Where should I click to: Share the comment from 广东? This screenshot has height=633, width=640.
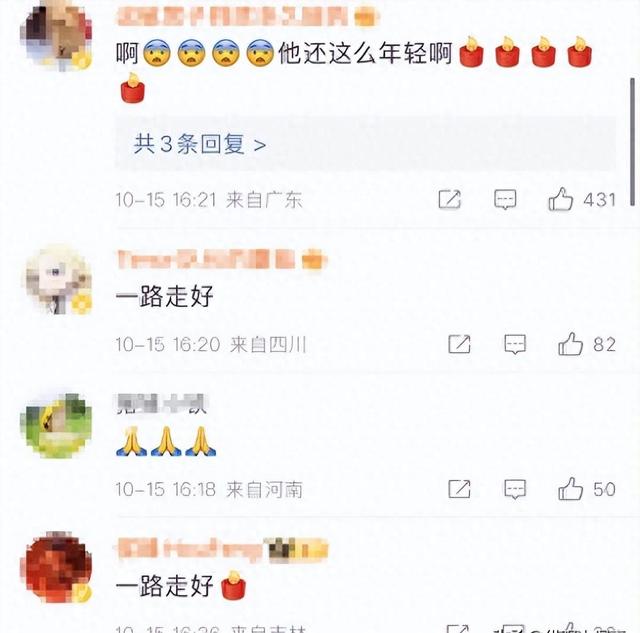tap(450, 200)
